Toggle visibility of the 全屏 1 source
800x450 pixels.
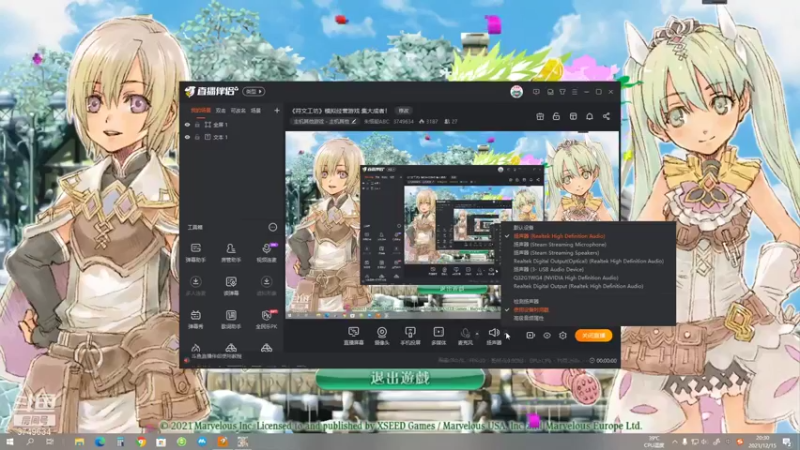(187, 124)
